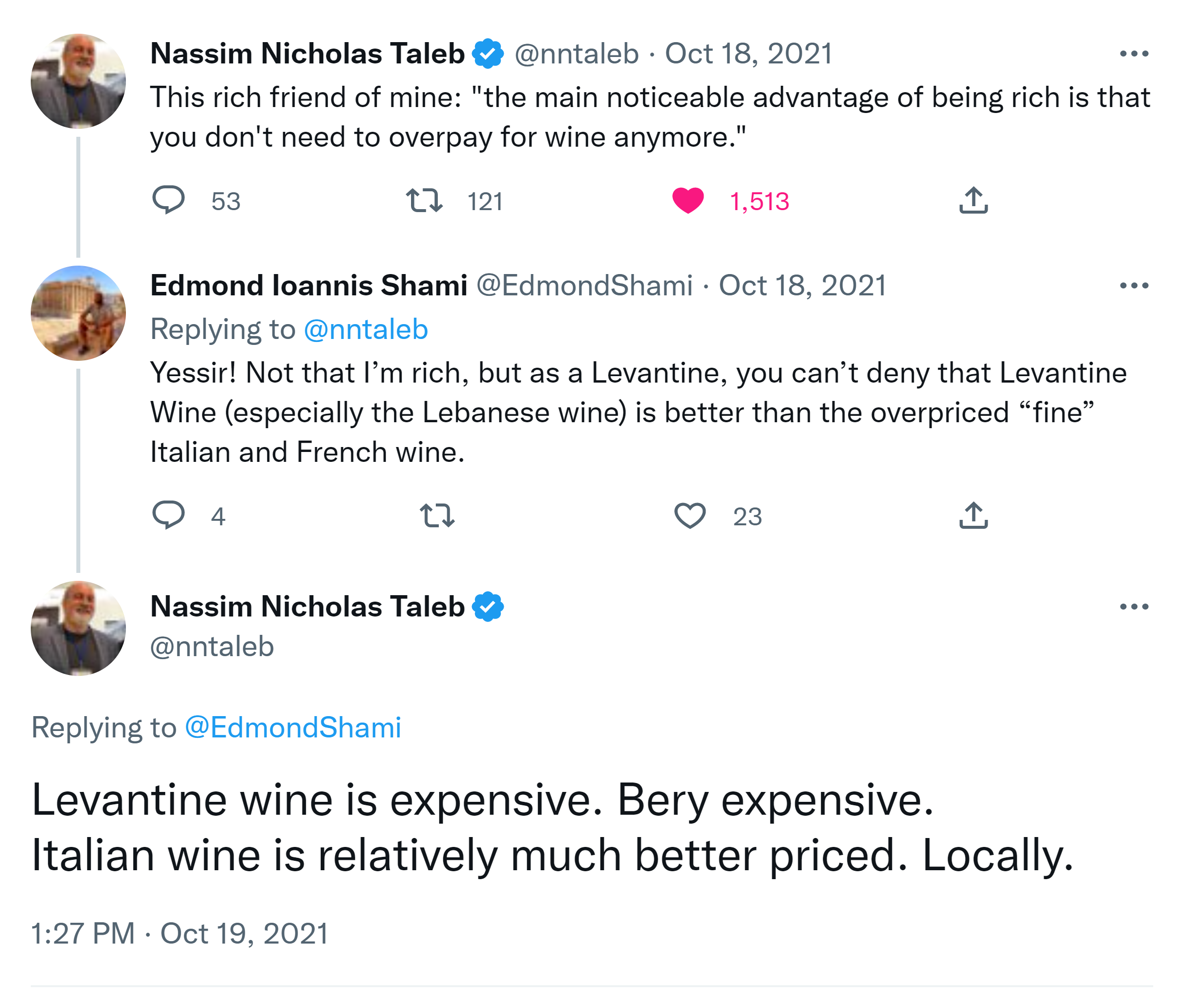Click Edmond Ioannis Shami's profile picture
This screenshot has height=1008, width=1181.
pyautogui.click(x=78, y=313)
